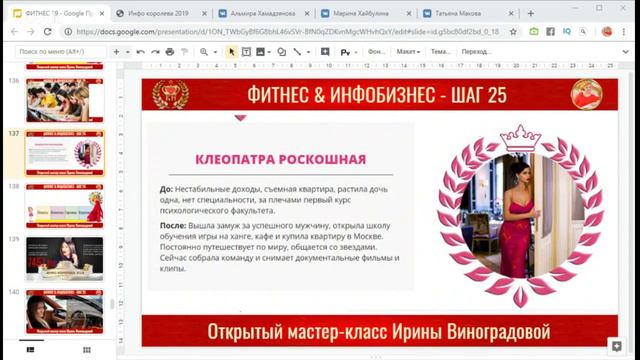The height and width of the screenshot is (360, 640).
Task: Open the Фон background button
Action: 376,52
